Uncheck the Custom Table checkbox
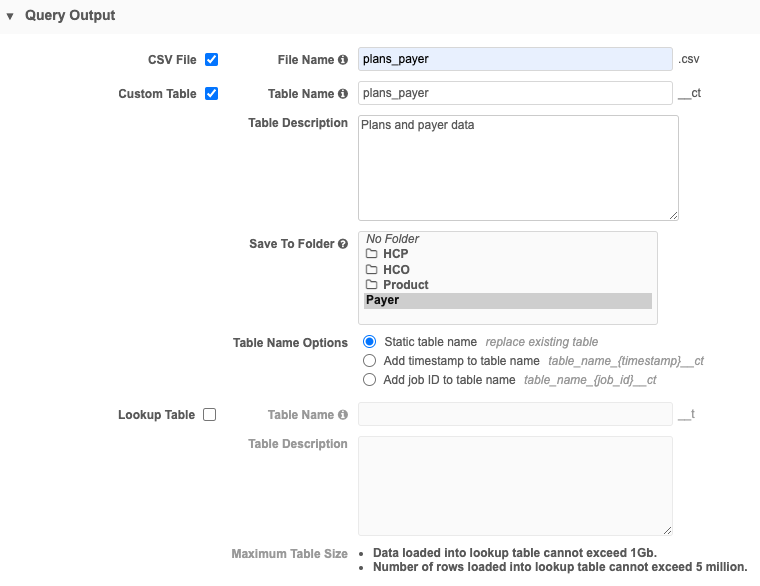 (x=211, y=94)
